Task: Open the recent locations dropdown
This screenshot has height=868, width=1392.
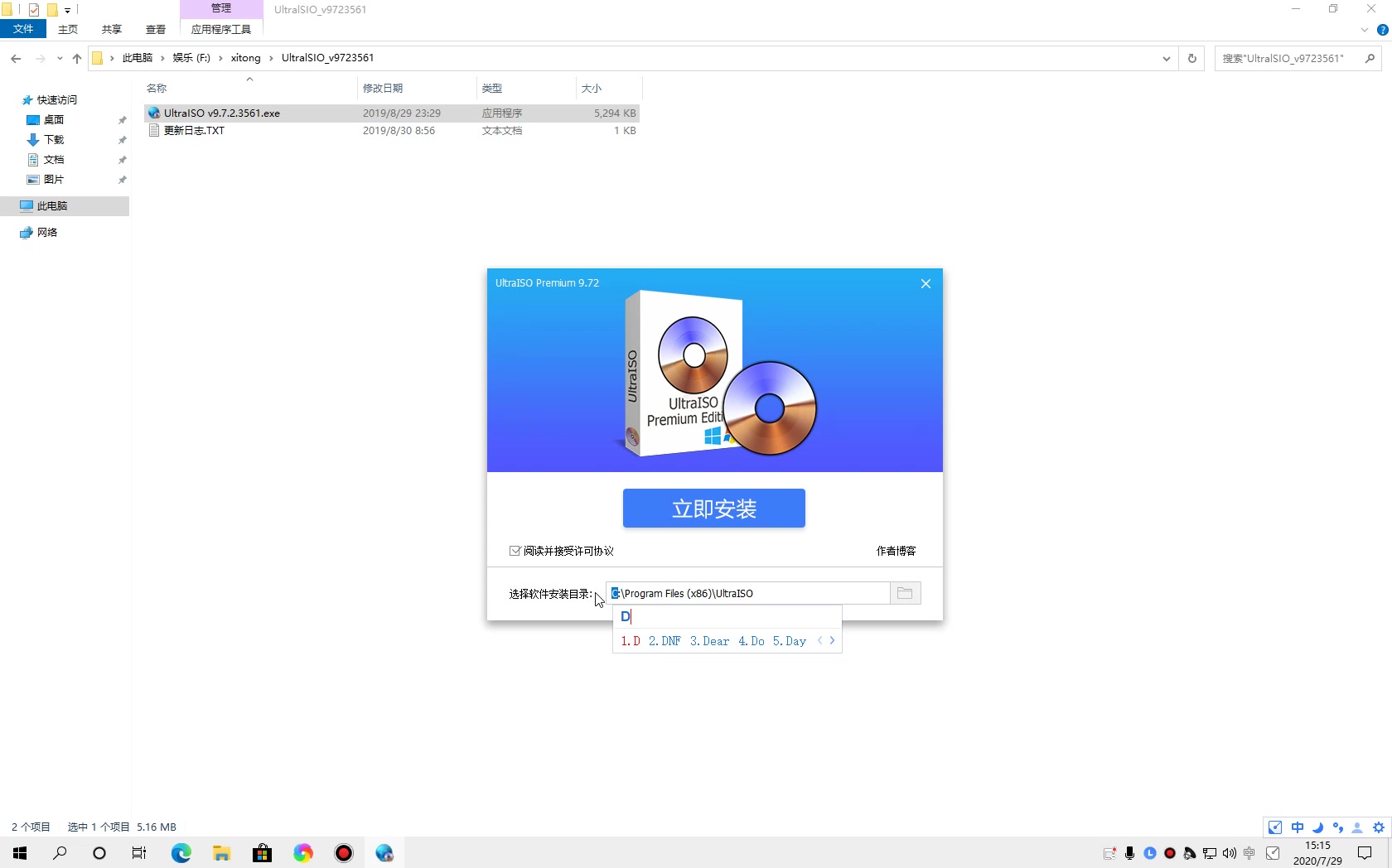Action: [x=60, y=58]
